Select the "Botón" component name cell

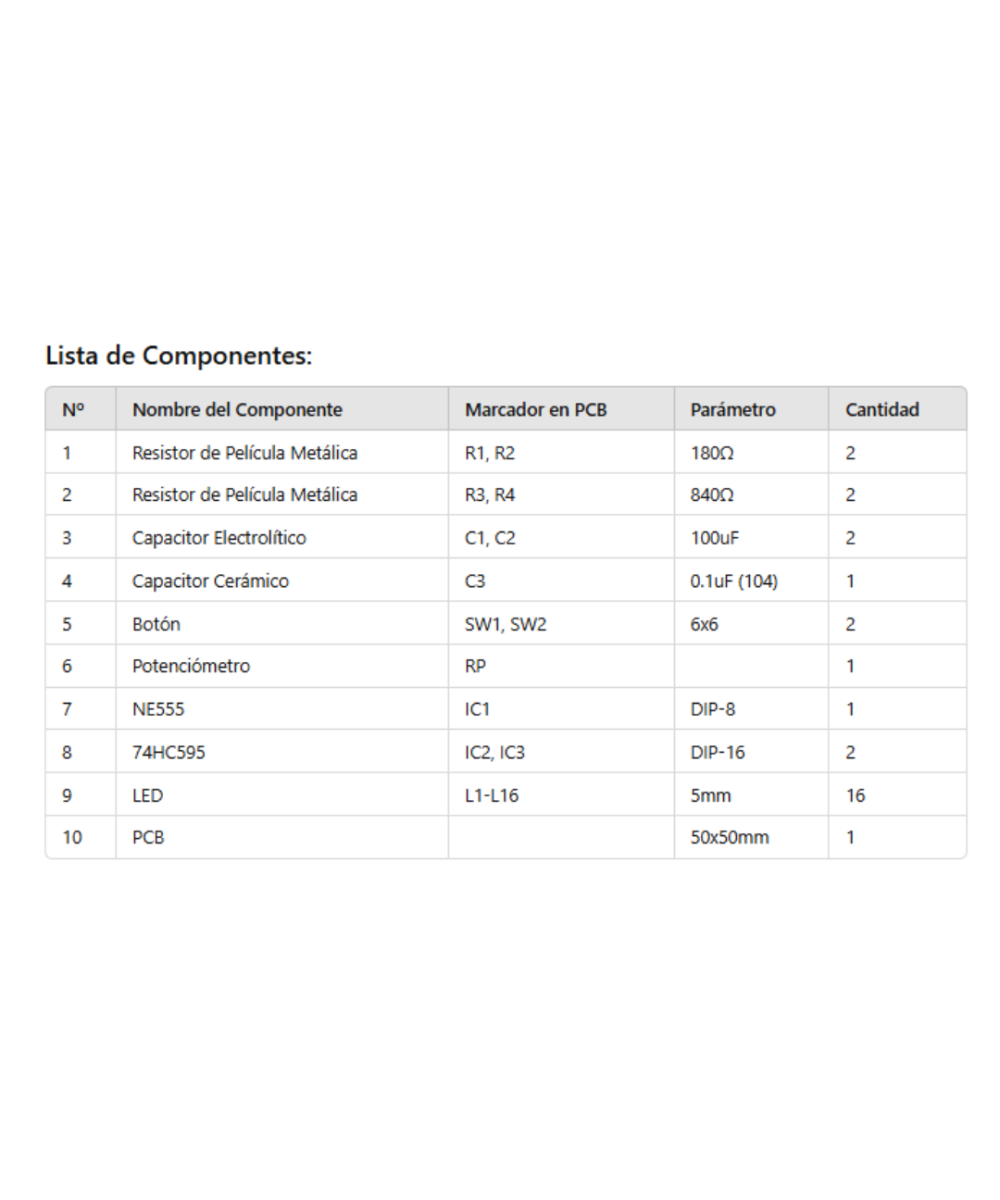point(156,624)
